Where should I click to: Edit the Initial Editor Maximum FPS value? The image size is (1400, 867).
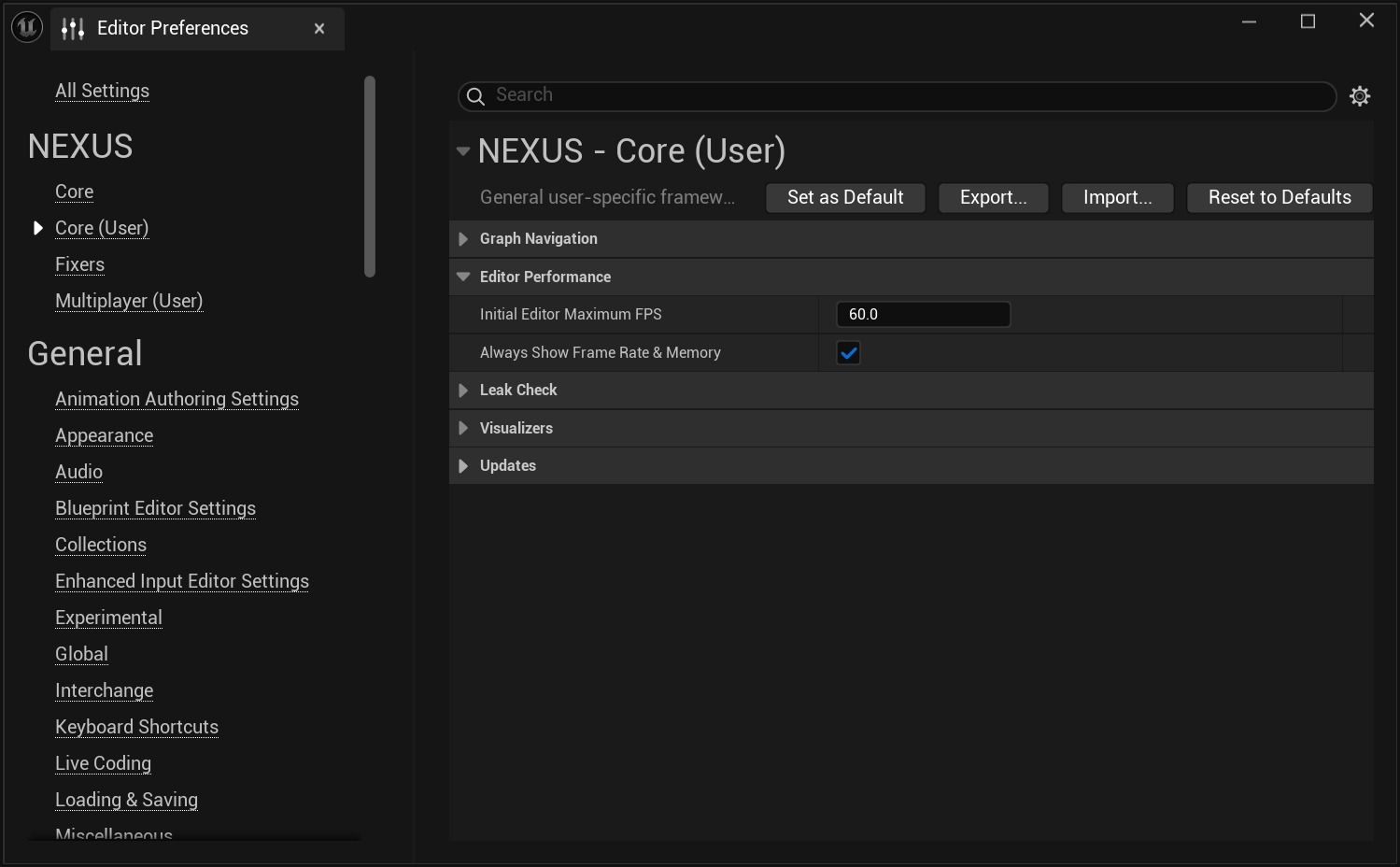923,314
